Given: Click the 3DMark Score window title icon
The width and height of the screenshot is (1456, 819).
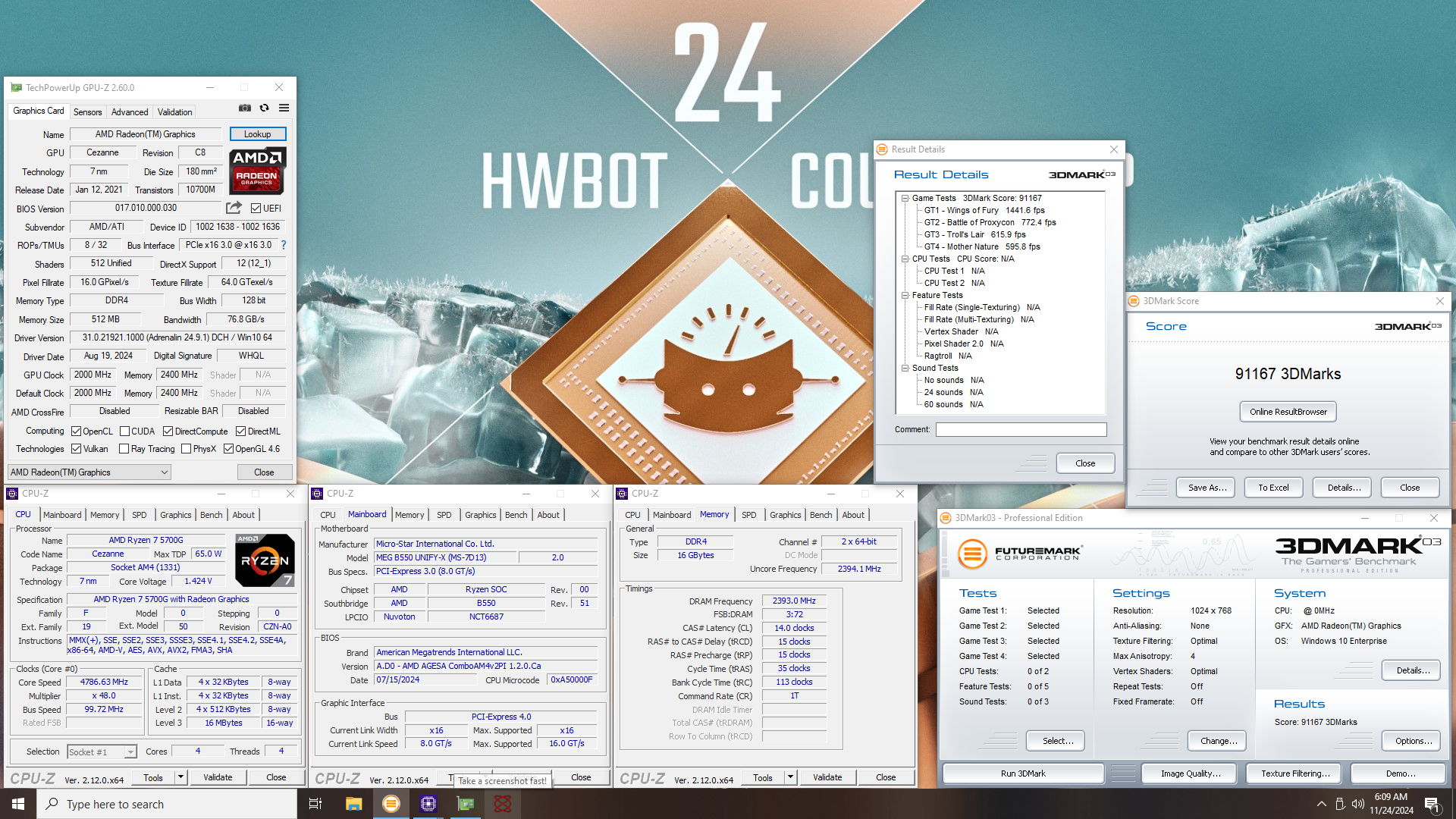Looking at the screenshot, I should tap(1134, 301).
